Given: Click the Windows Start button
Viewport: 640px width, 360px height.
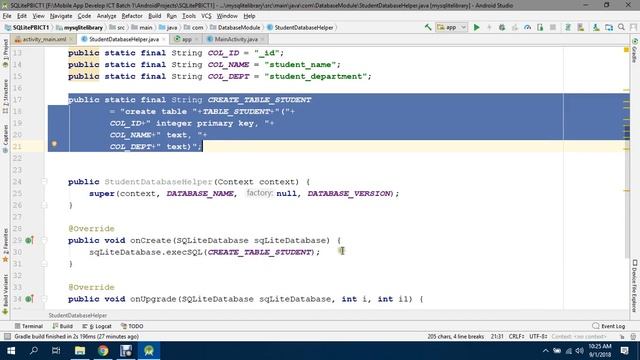Looking at the screenshot, I should pyautogui.click(x=11, y=351).
